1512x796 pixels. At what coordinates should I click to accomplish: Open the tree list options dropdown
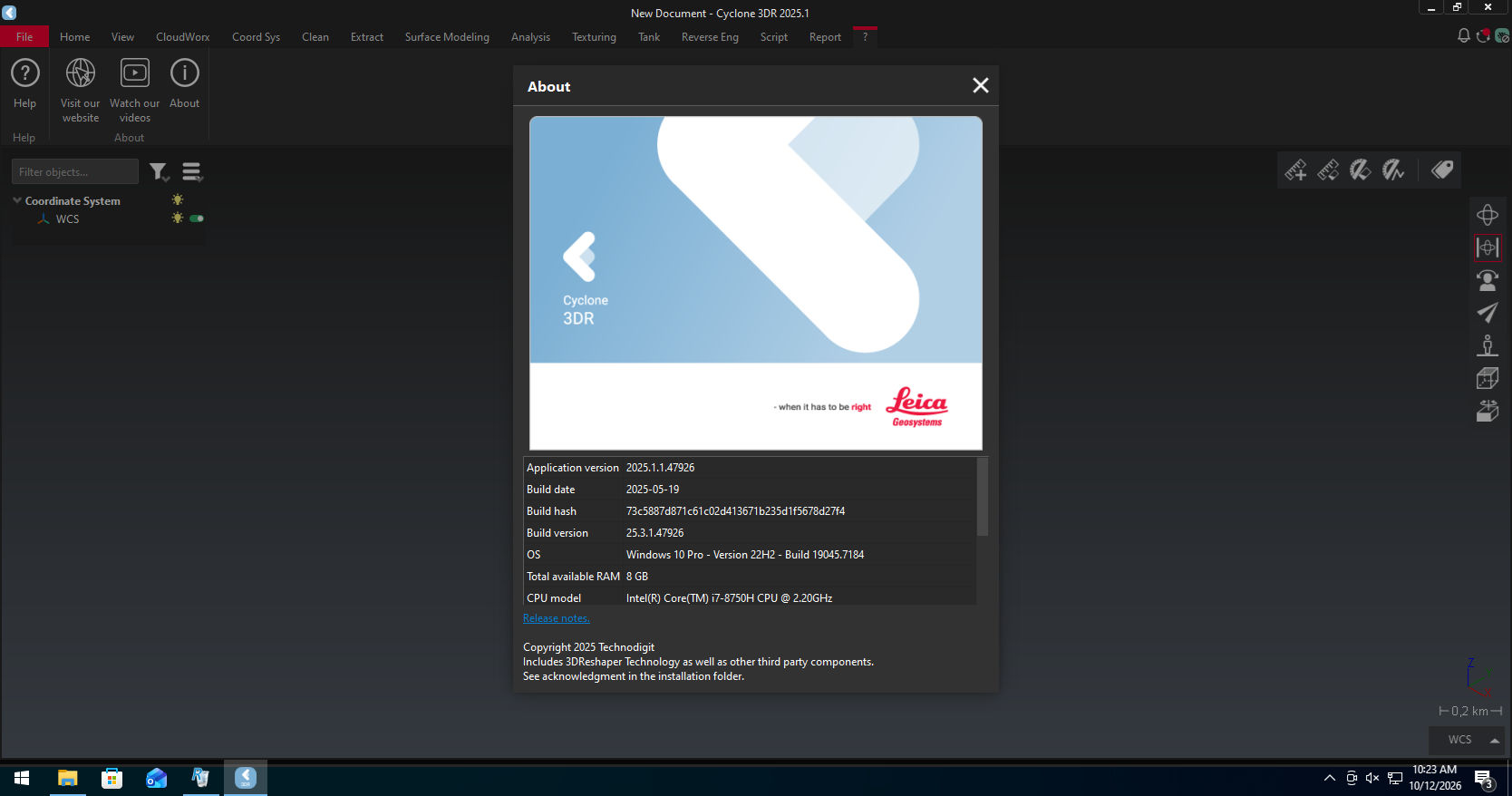click(x=192, y=171)
